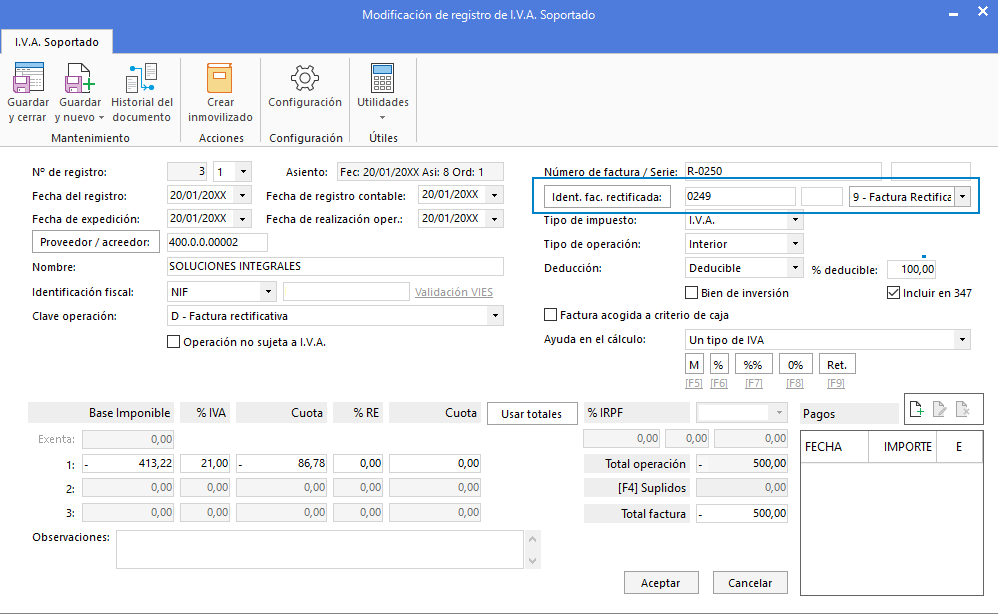
Task: Click Número de factura field R-0250
Action: [x=783, y=171]
